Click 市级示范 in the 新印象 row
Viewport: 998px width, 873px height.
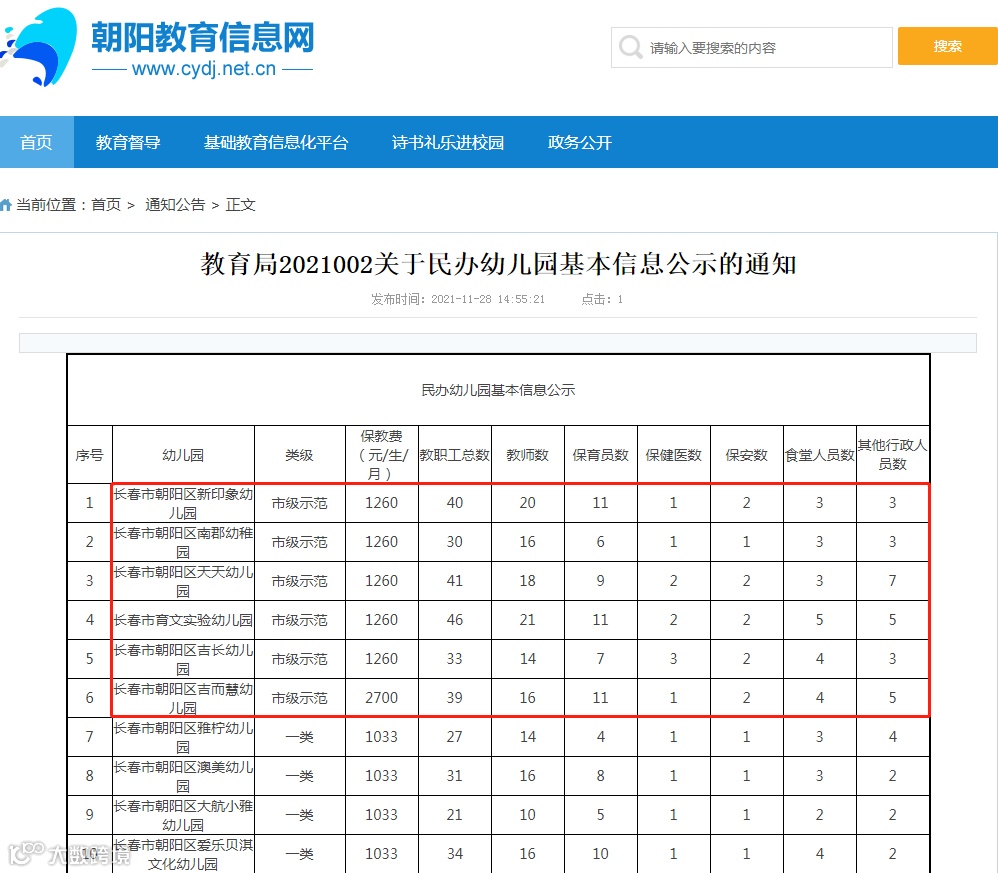click(x=299, y=503)
